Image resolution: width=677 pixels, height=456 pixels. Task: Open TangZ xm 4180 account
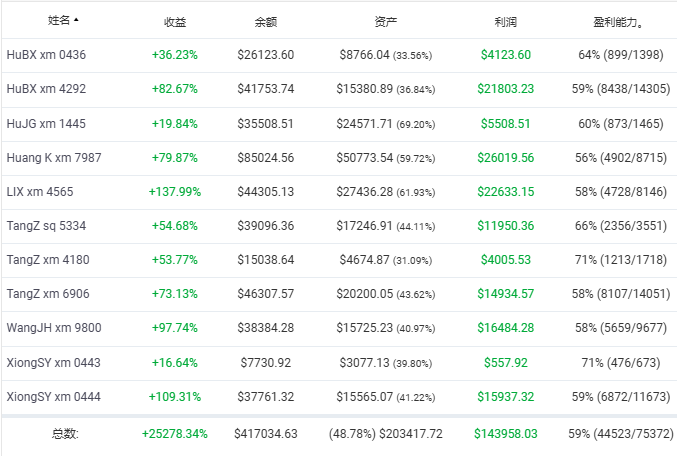click(48, 260)
